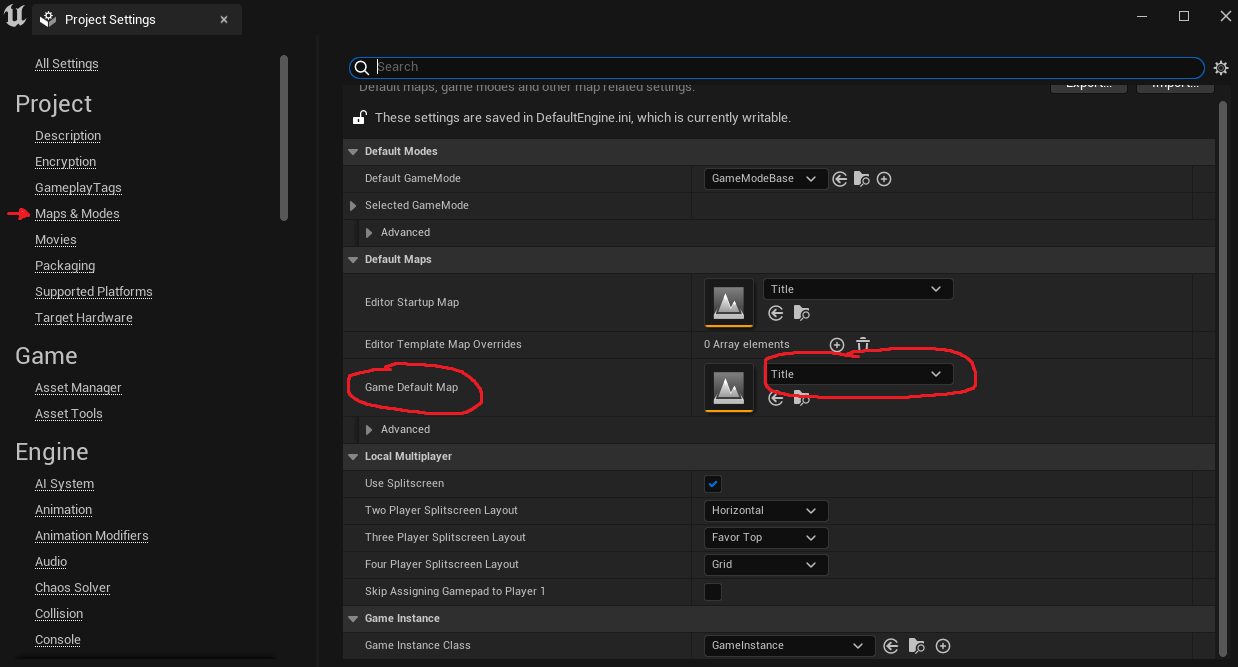Open Audio settings

tap(51, 562)
